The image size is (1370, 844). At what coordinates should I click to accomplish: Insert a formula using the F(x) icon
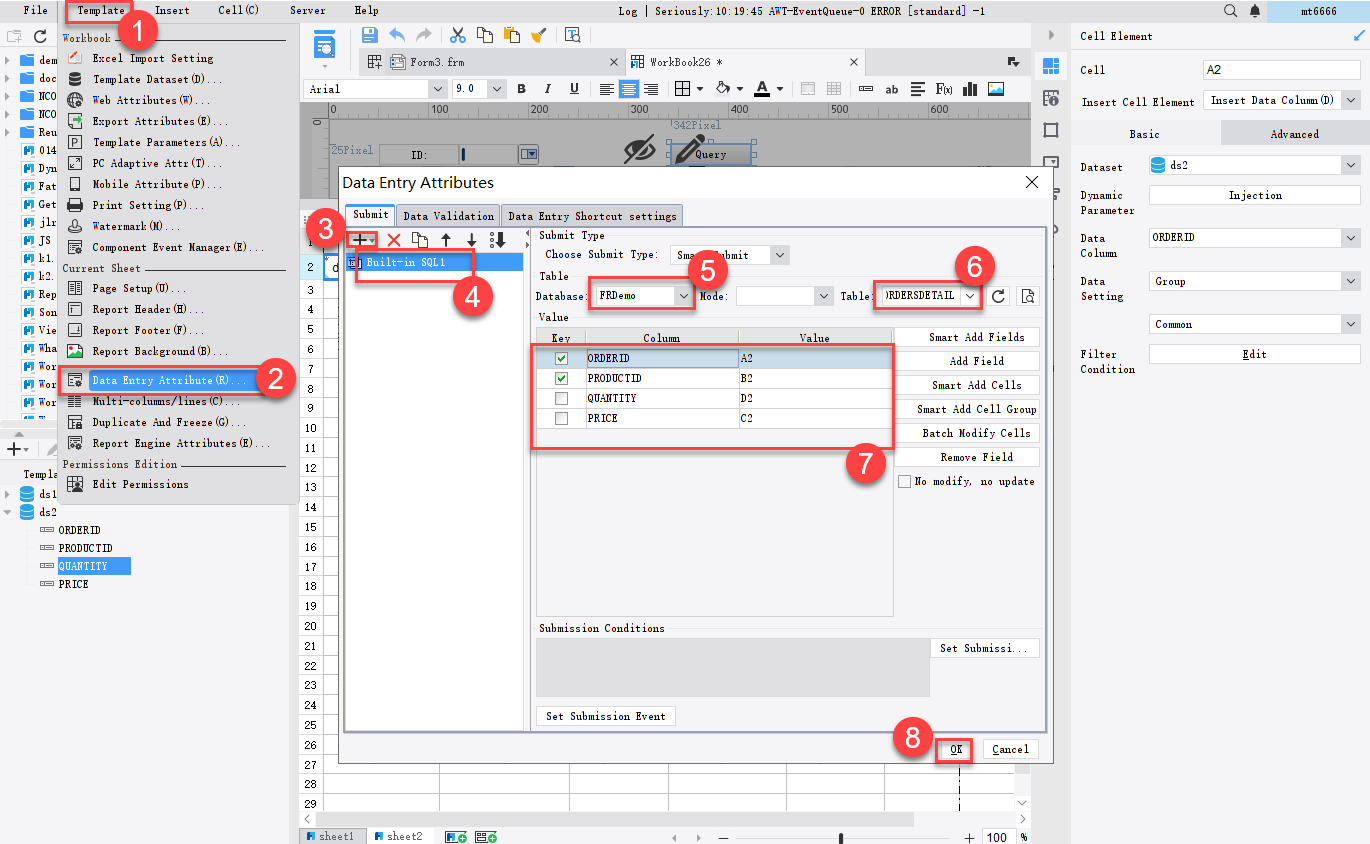point(942,89)
